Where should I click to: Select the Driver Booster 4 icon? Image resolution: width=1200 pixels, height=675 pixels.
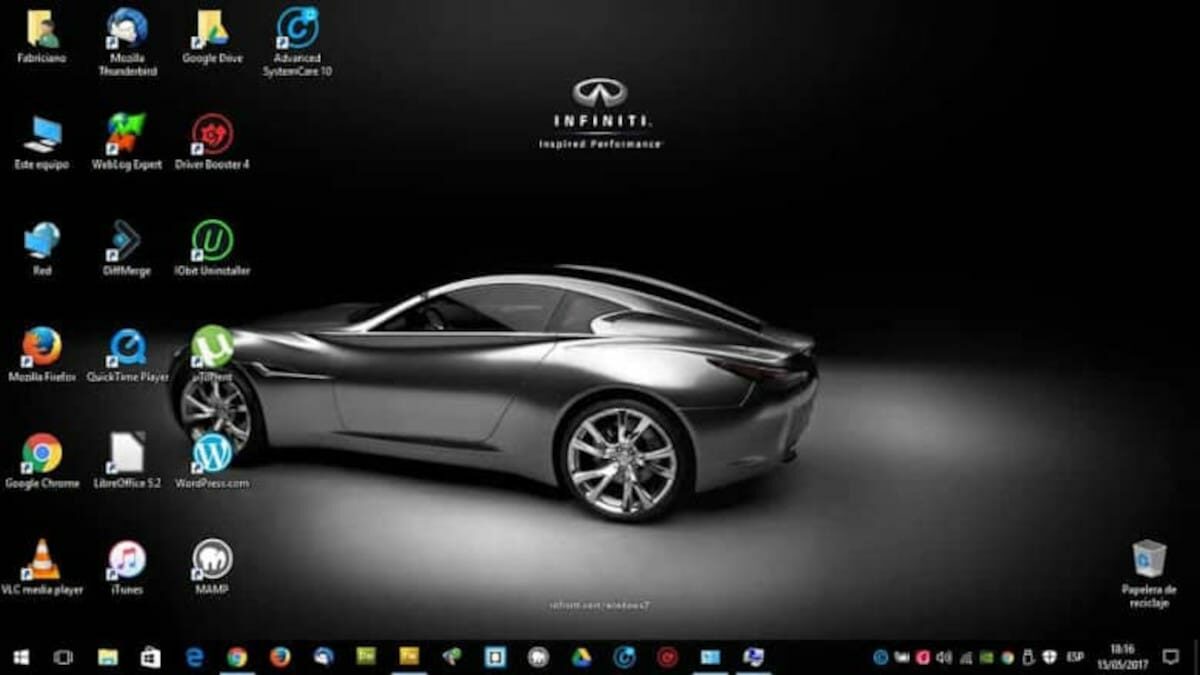tap(212, 141)
